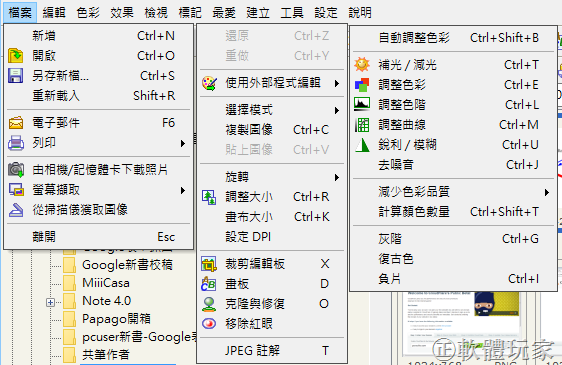
Task: Expand the 選擇模式 submenu arrow
Action: pos(337,110)
